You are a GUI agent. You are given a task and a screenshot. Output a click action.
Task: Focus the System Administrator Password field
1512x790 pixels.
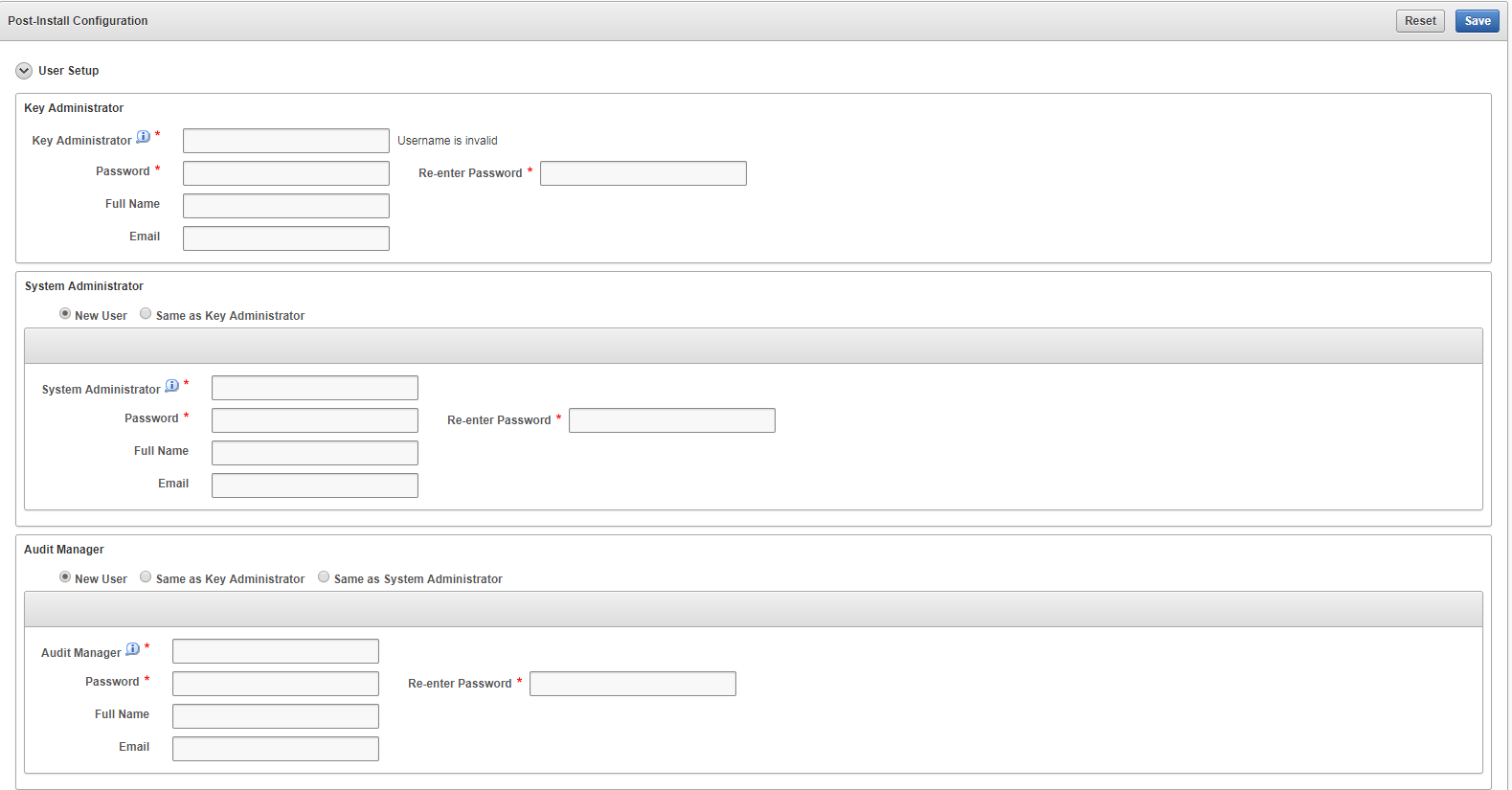click(315, 420)
